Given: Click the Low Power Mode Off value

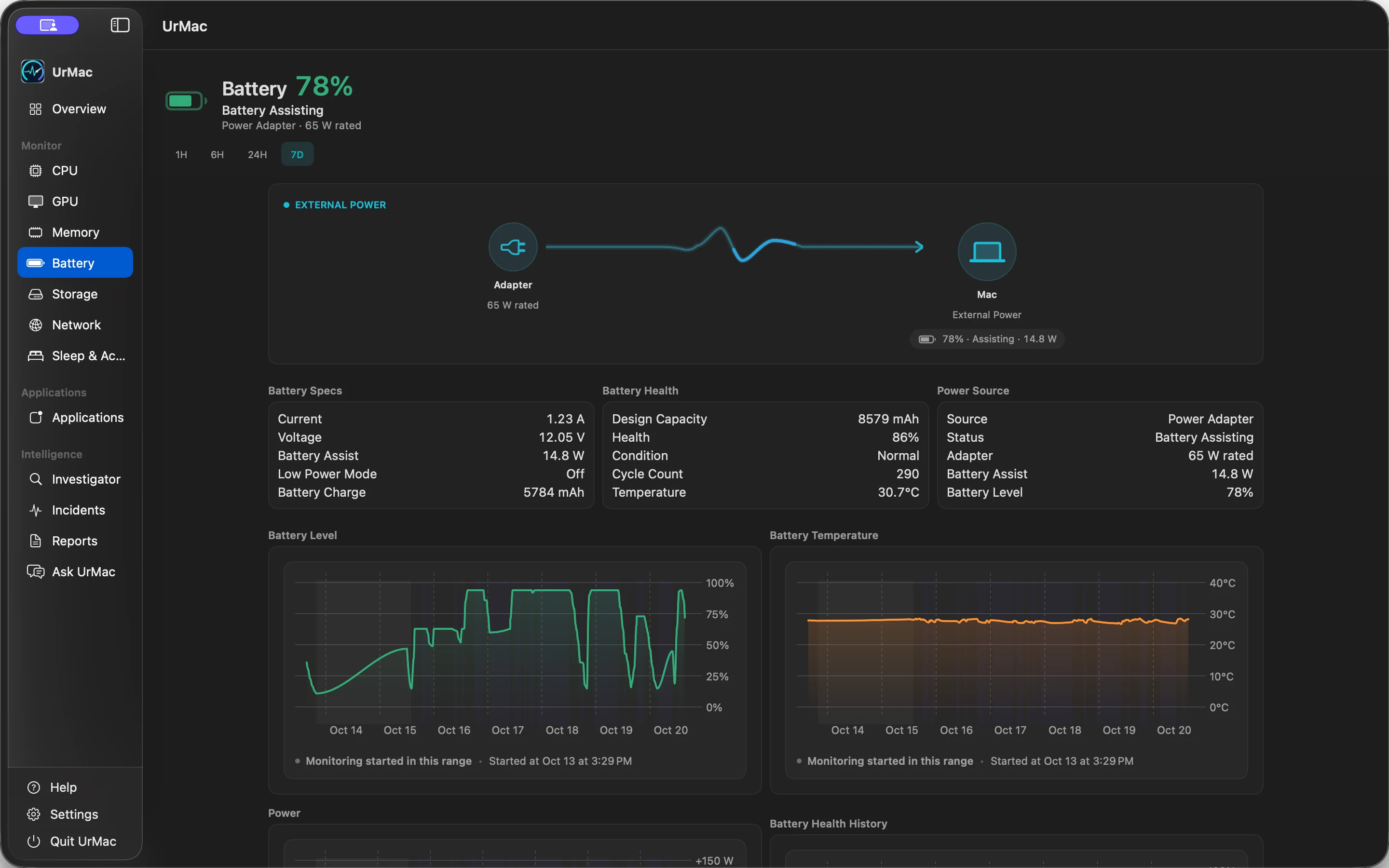Looking at the screenshot, I should [x=575, y=474].
